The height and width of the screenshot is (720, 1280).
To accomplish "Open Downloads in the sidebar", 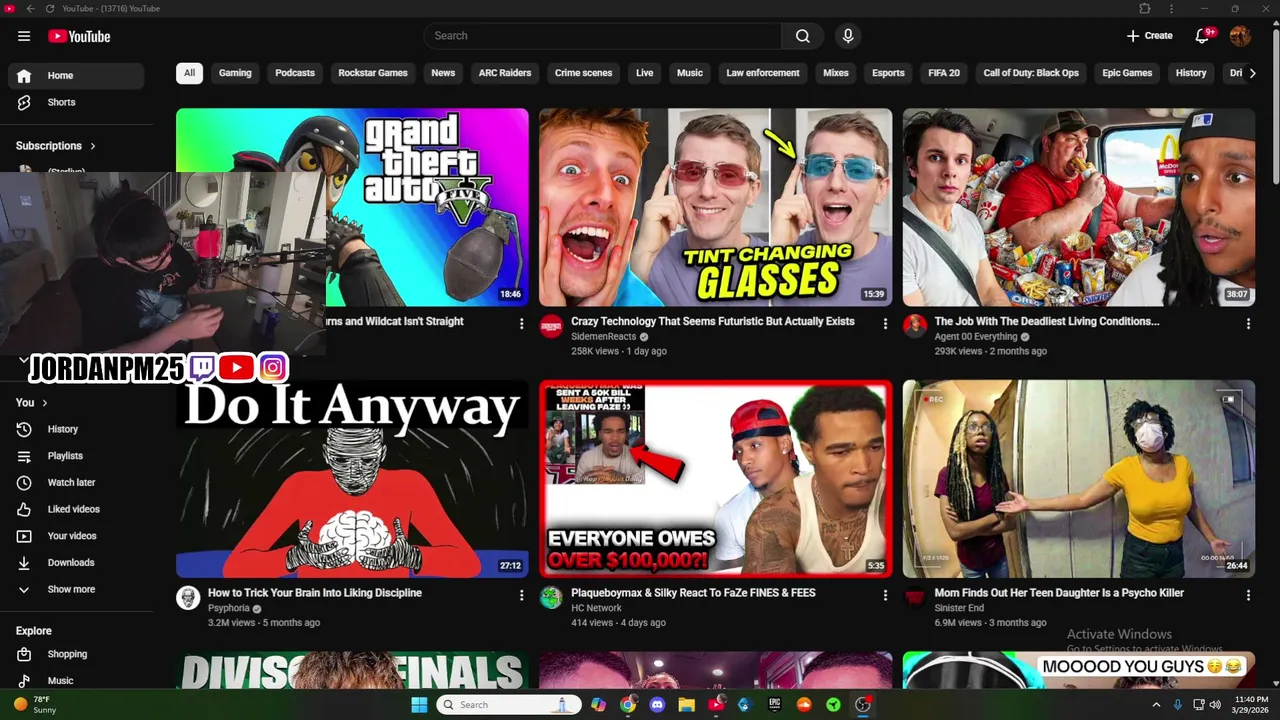I will pyautogui.click(x=76, y=562).
